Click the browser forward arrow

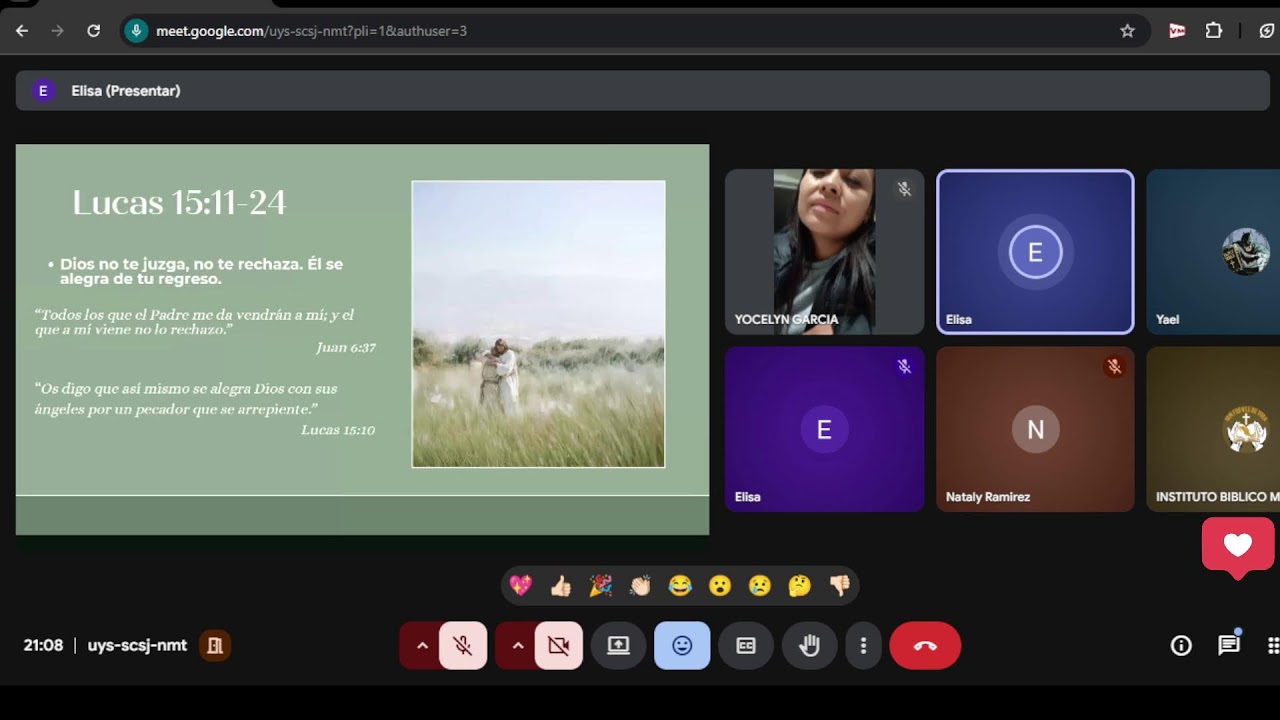(x=58, y=31)
